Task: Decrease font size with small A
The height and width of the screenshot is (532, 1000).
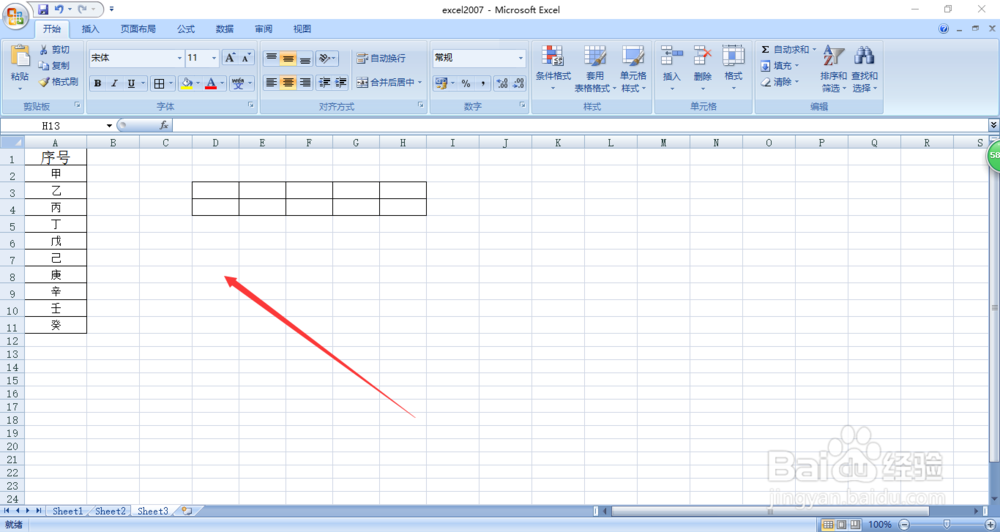Action: tap(246, 58)
